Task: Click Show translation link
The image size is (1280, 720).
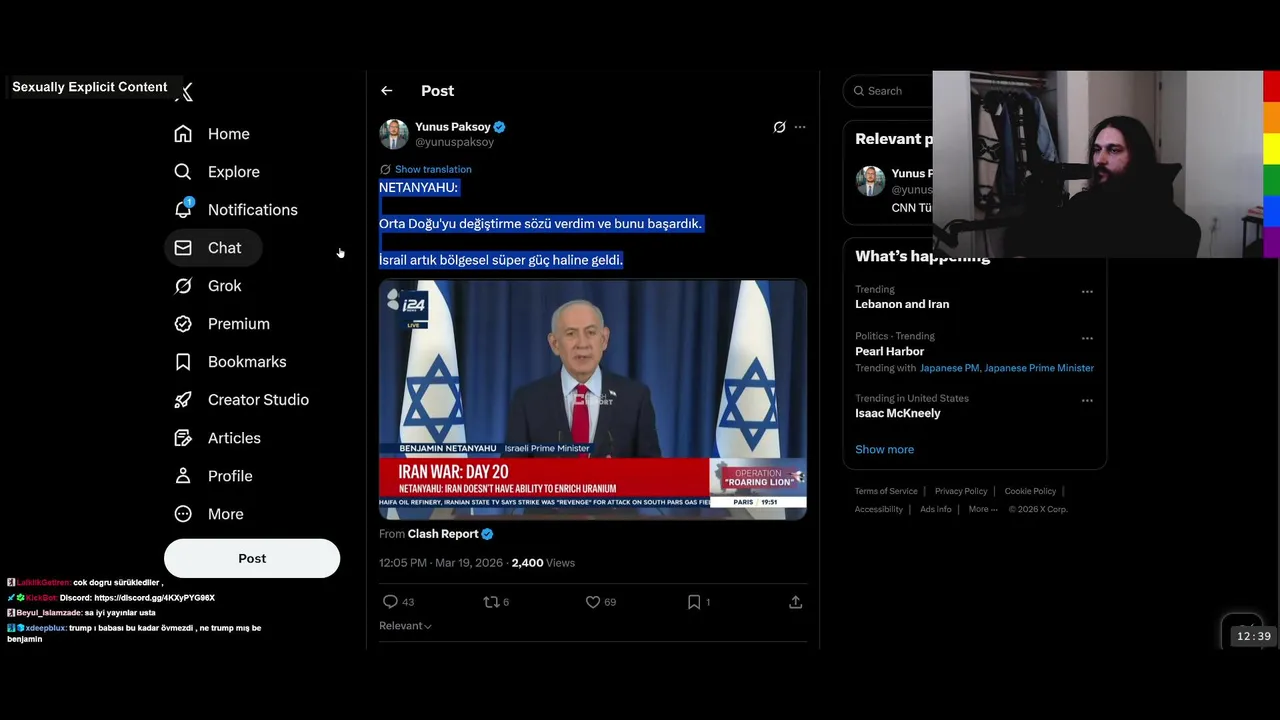Action: [433, 170]
